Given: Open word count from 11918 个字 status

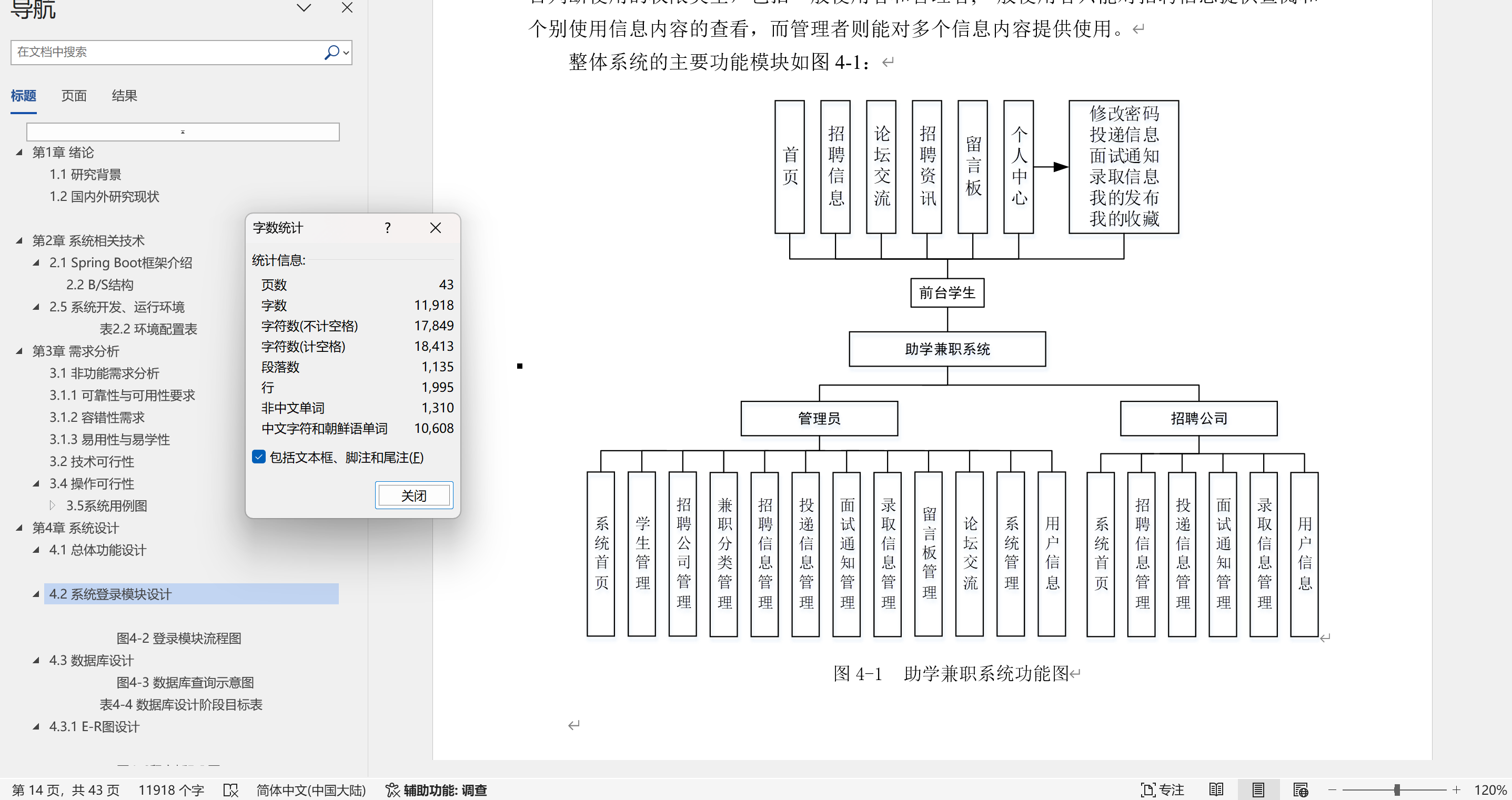Looking at the screenshot, I should point(171,790).
